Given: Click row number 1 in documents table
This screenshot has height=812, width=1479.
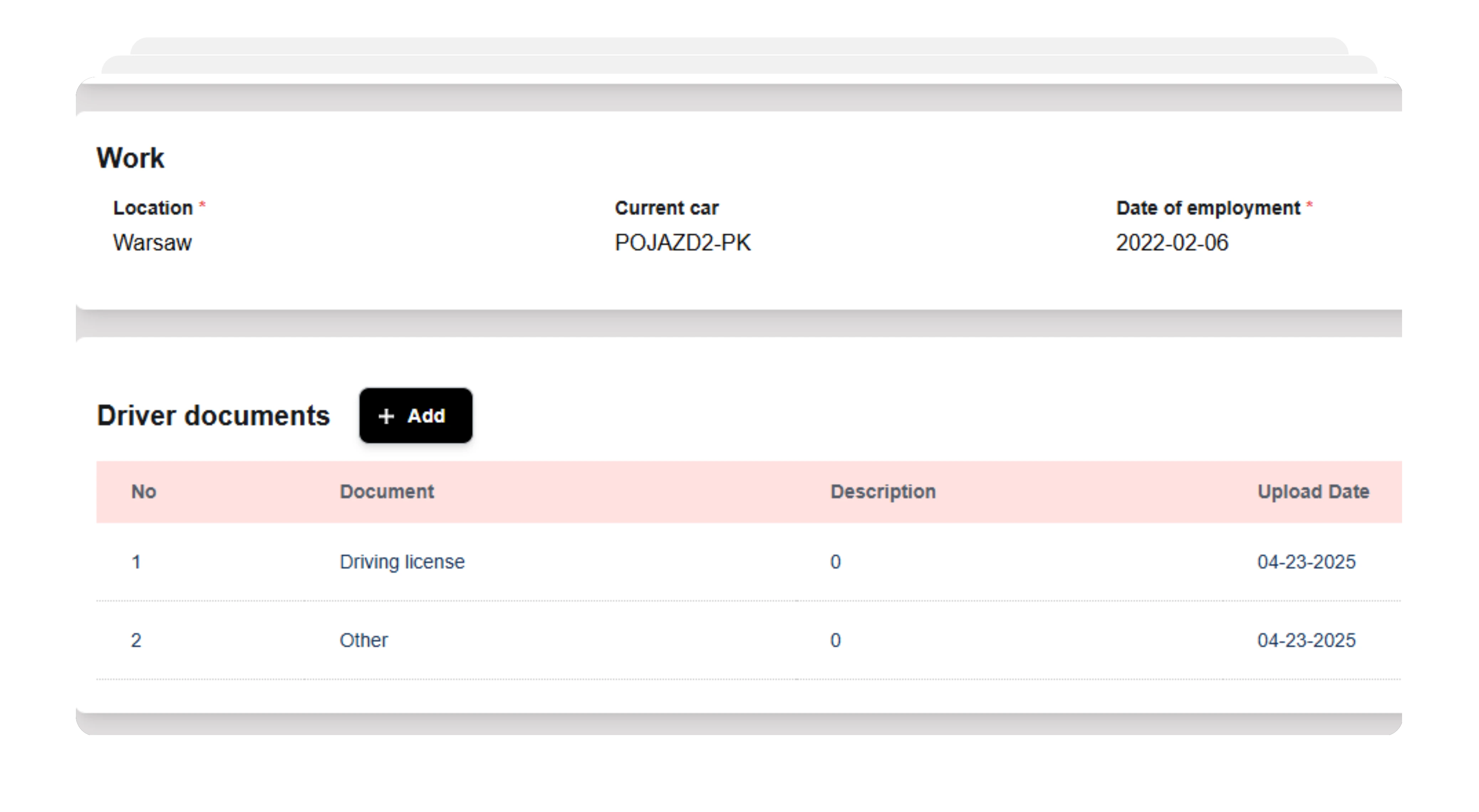Looking at the screenshot, I should pos(136,562).
